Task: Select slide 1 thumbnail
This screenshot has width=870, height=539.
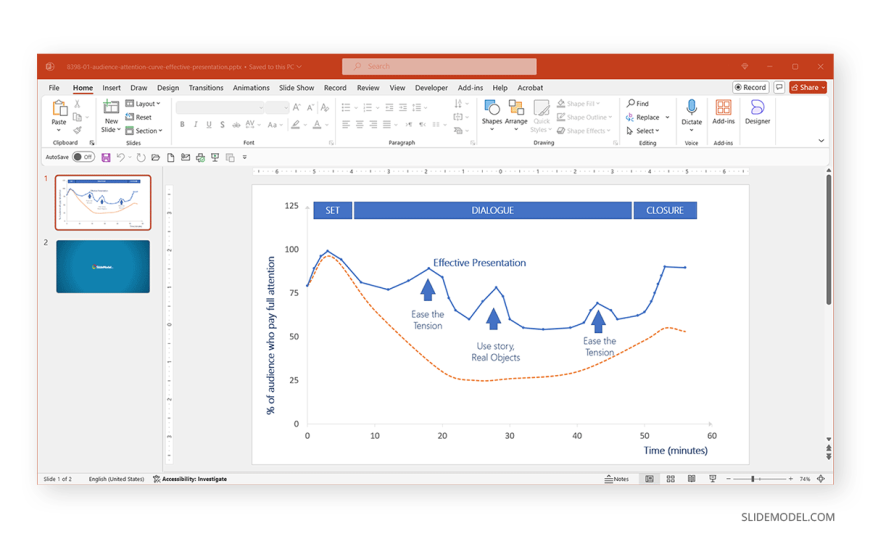Action: pyautogui.click(x=103, y=203)
